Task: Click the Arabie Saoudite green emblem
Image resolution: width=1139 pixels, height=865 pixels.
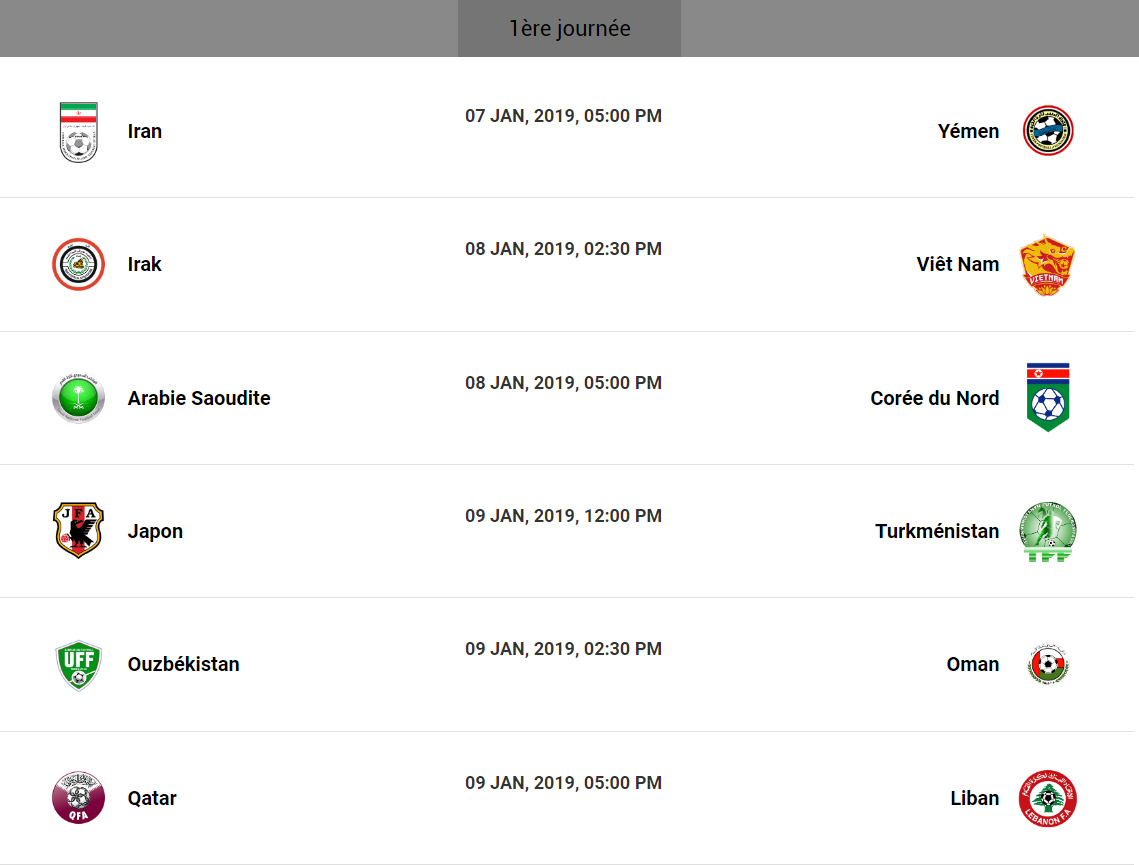Action: (x=78, y=398)
